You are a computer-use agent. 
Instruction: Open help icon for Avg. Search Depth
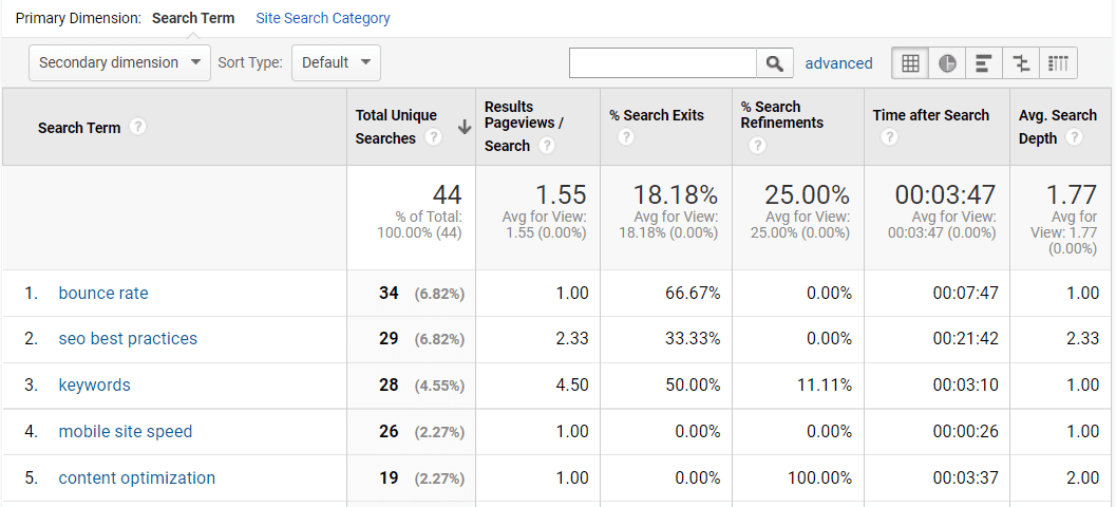pos(1075,137)
